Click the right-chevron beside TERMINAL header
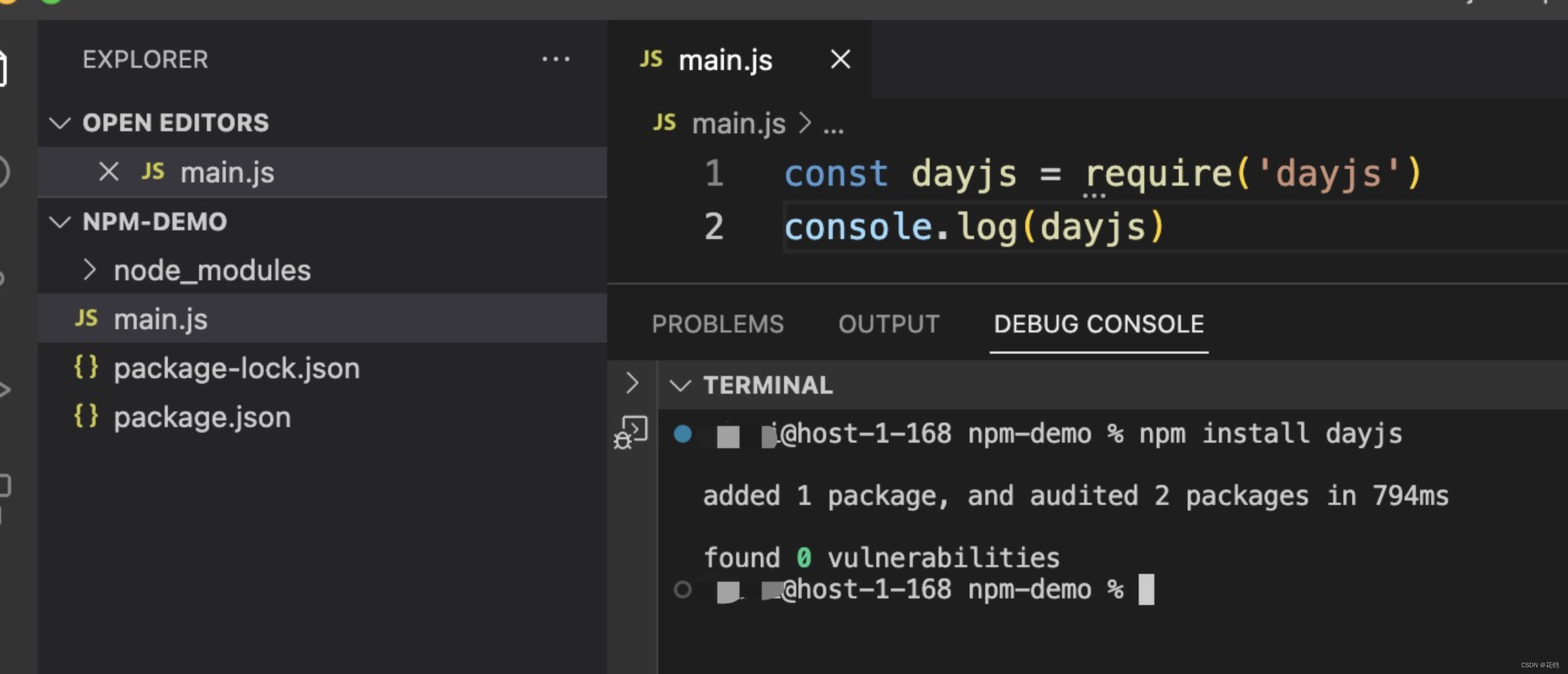This screenshot has width=1568, height=674. pyautogui.click(x=632, y=384)
